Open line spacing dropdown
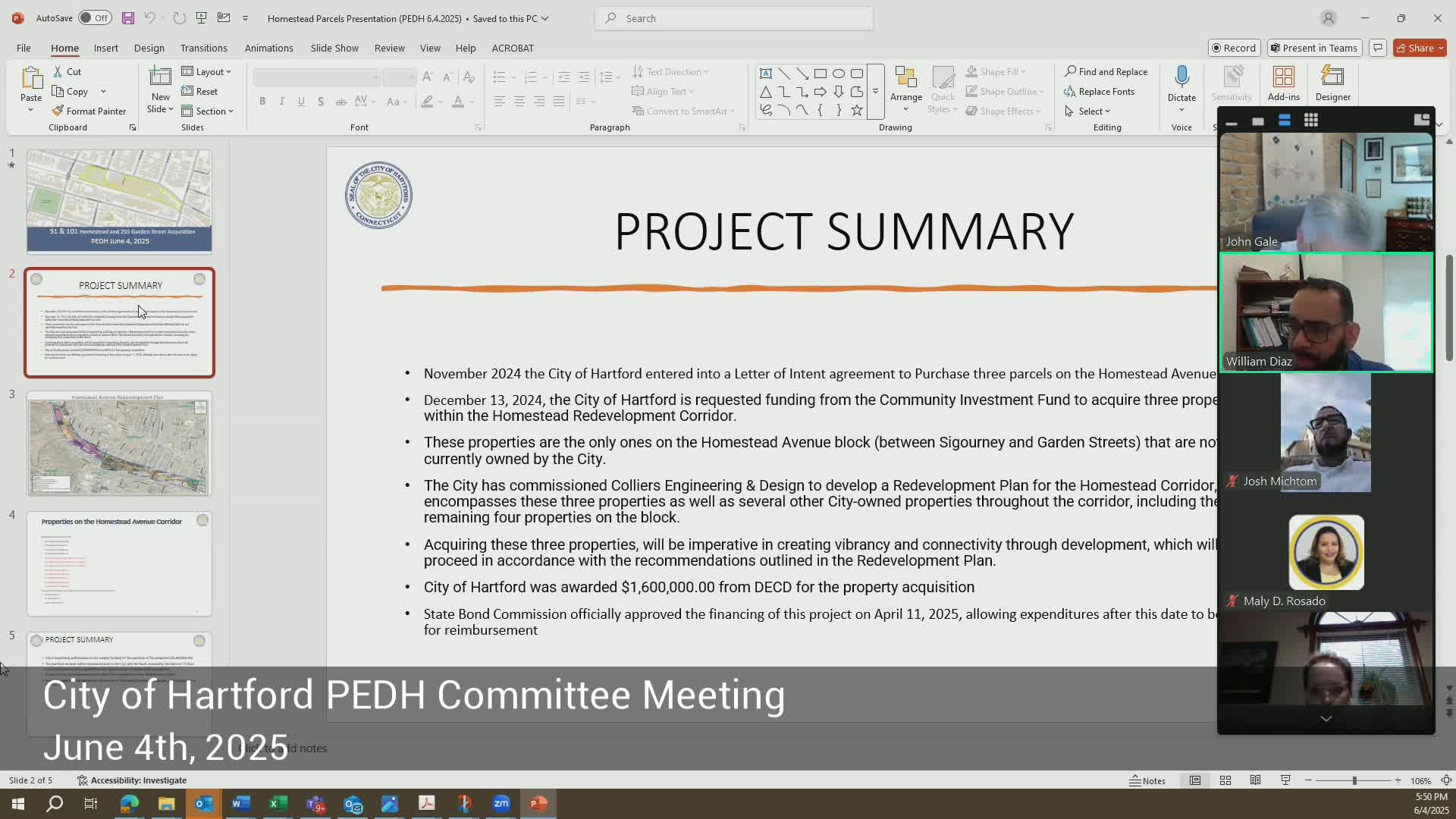The width and height of the screenshot is (1456, 819). tap(610, 77)
